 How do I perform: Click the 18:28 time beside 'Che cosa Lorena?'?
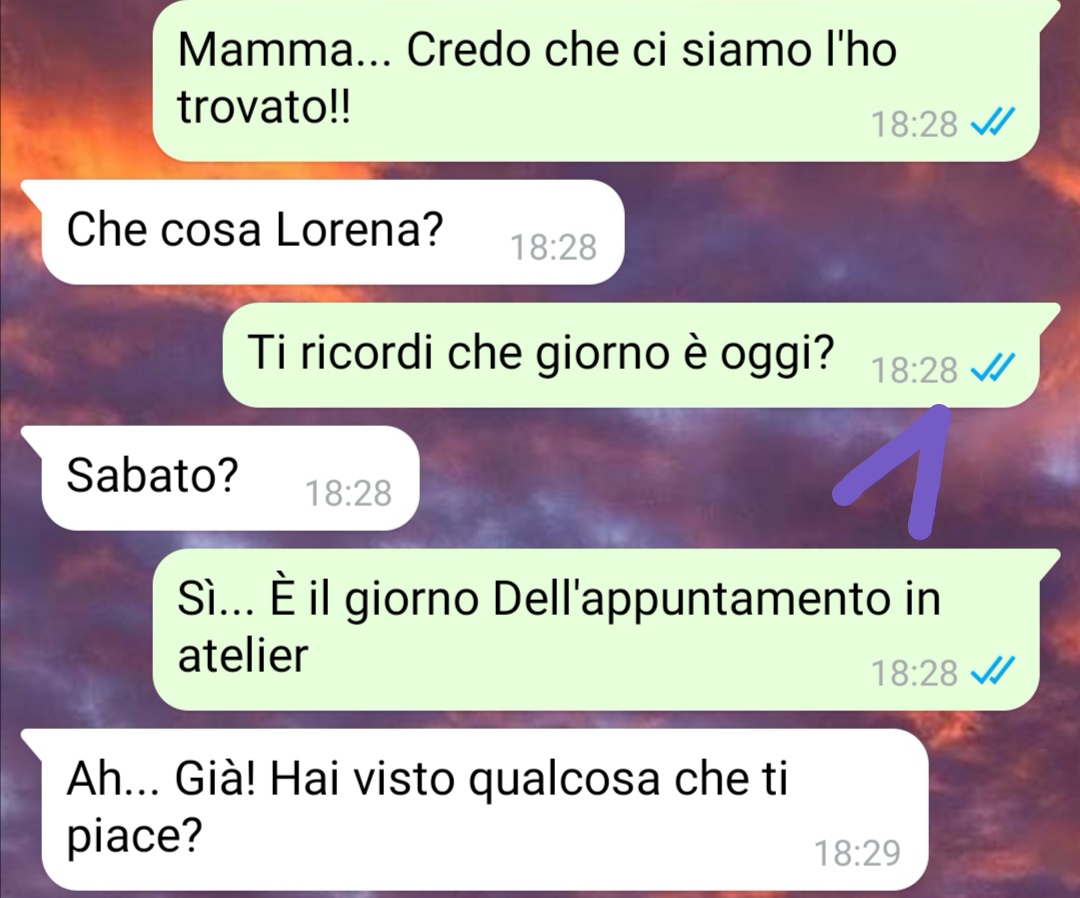pyautogui.click(x=553, y=247)
